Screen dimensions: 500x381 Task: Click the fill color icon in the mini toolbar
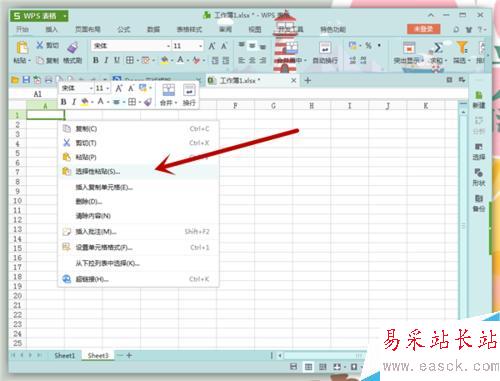point(85,102)
